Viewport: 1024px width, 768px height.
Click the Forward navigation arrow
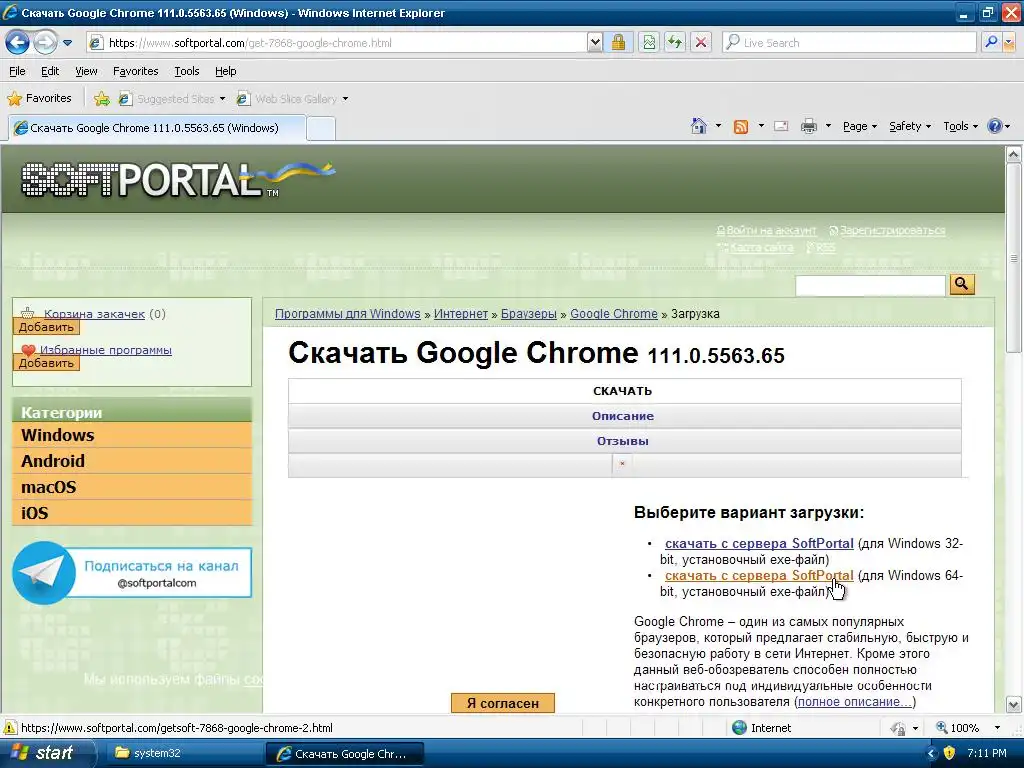coord(45,43)
